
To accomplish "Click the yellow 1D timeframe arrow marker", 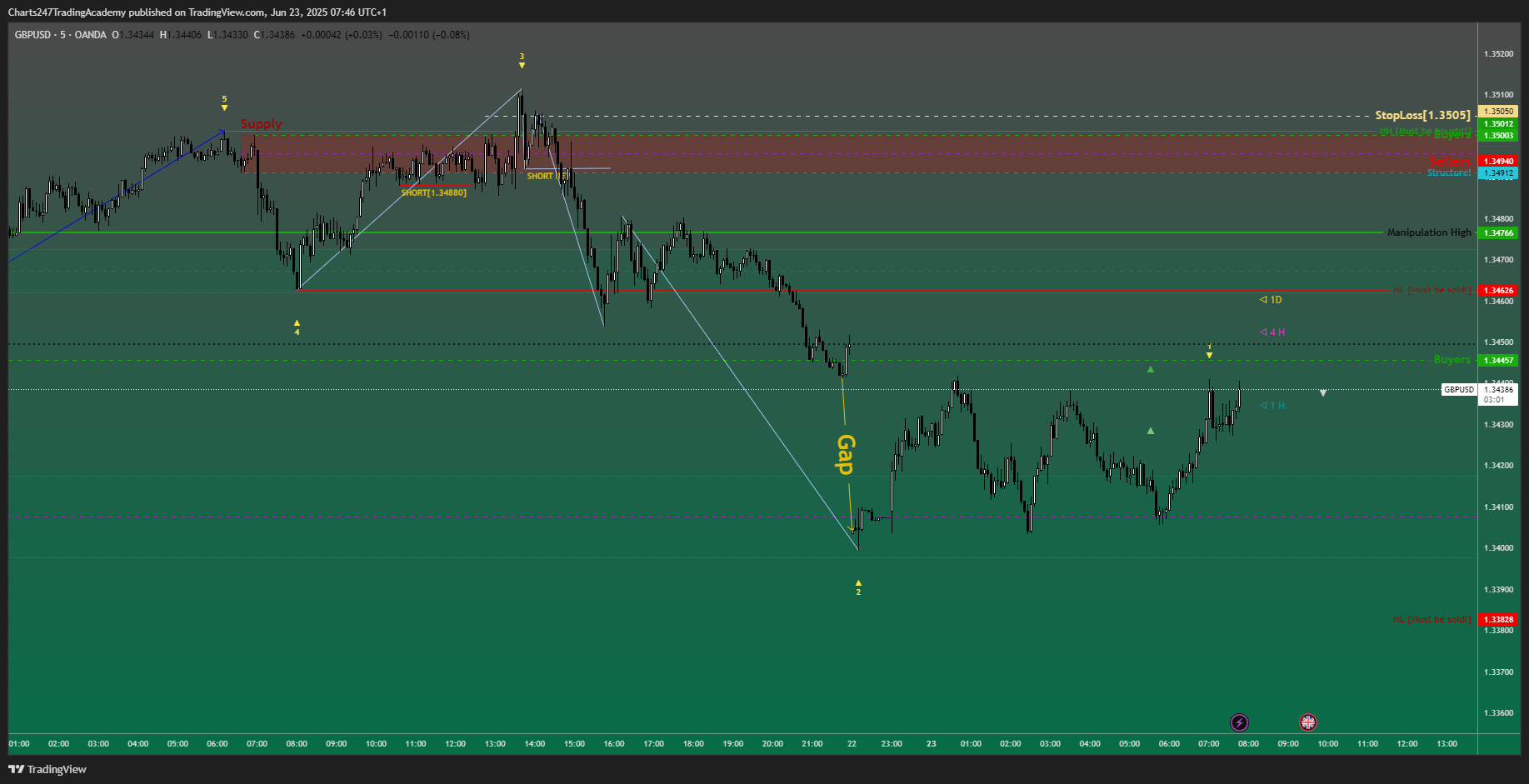I will click(1271, 299).
